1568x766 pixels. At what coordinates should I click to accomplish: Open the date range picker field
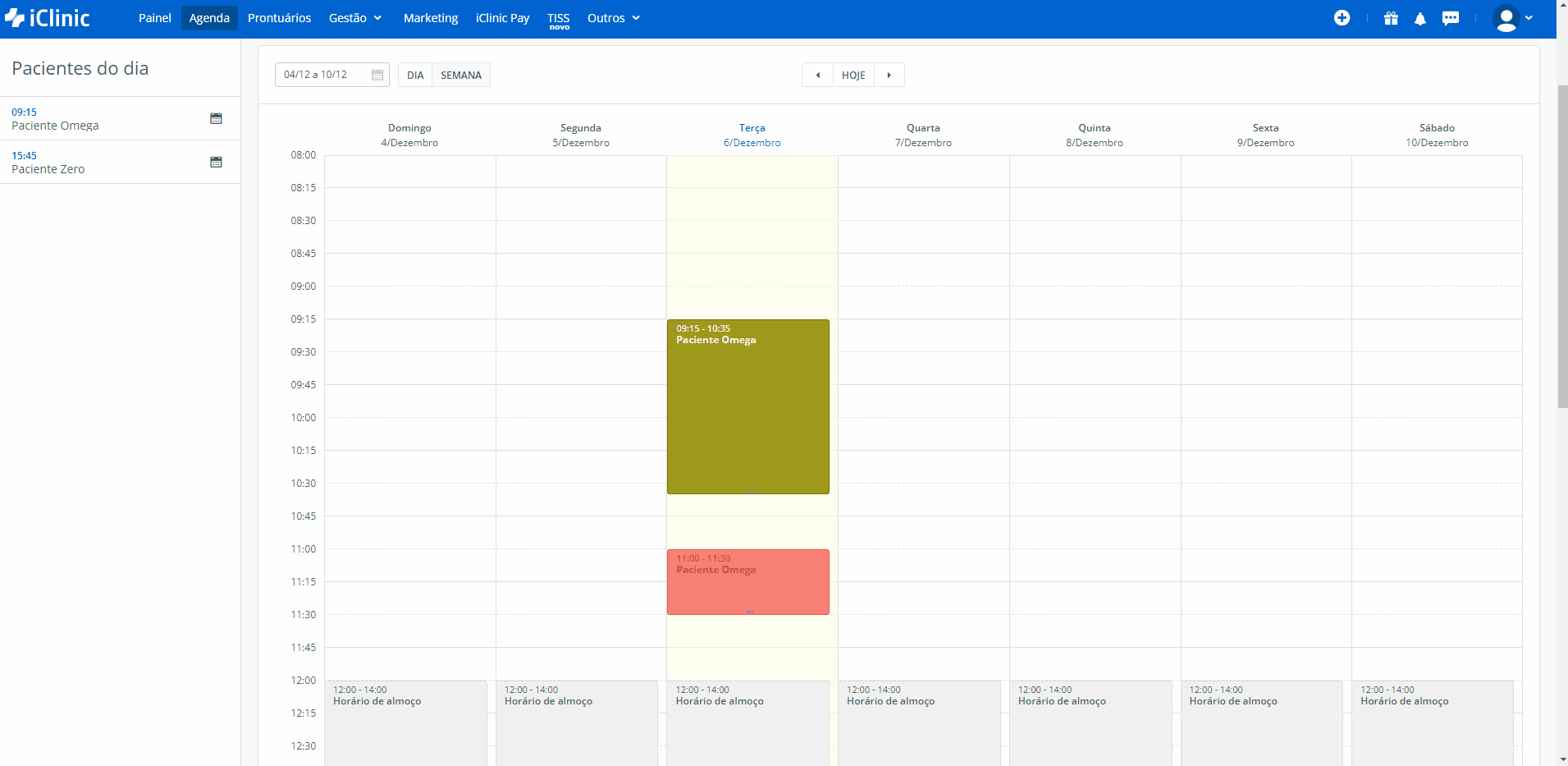(x=331, y=75)
